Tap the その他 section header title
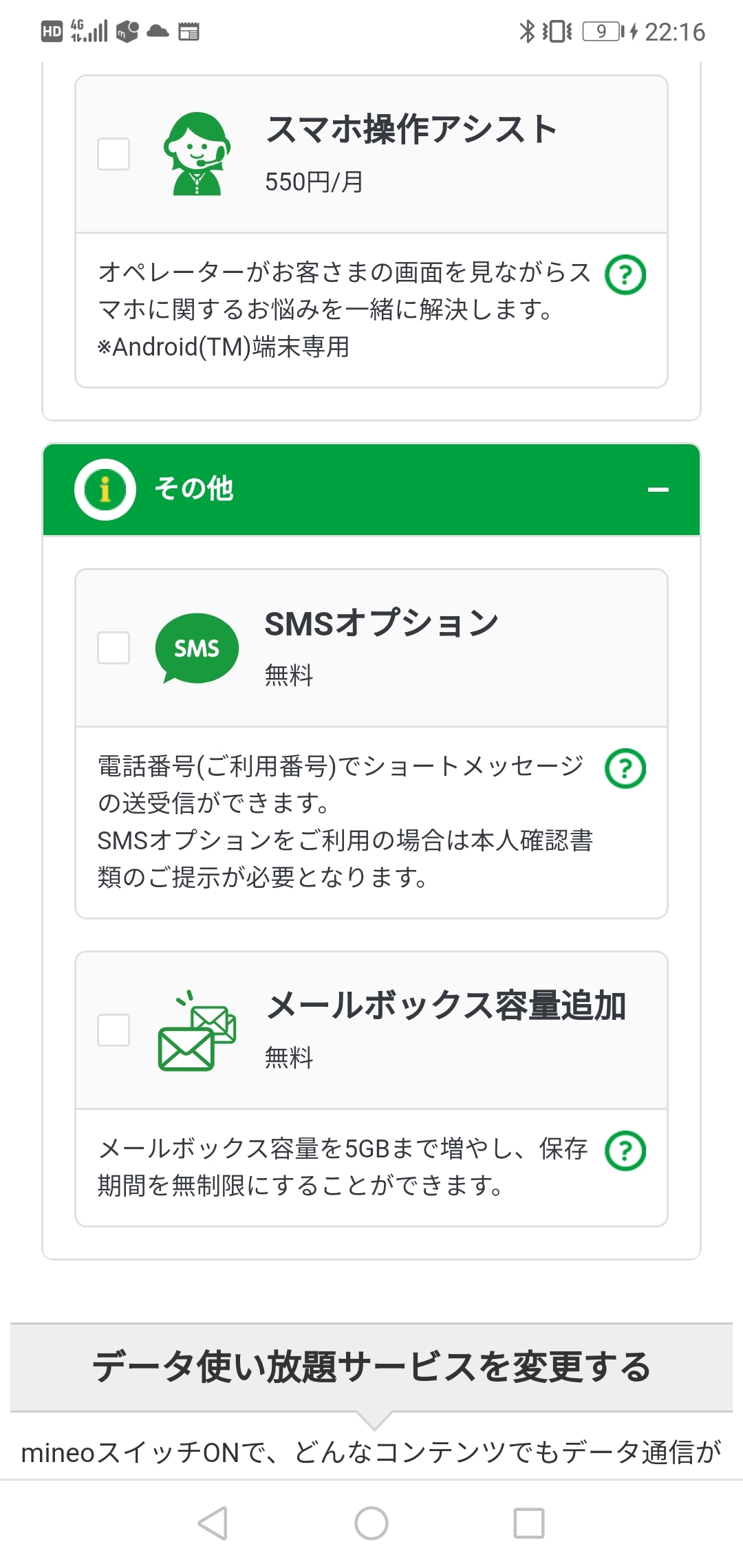743x1568 pixels. (x=194, y=490)
